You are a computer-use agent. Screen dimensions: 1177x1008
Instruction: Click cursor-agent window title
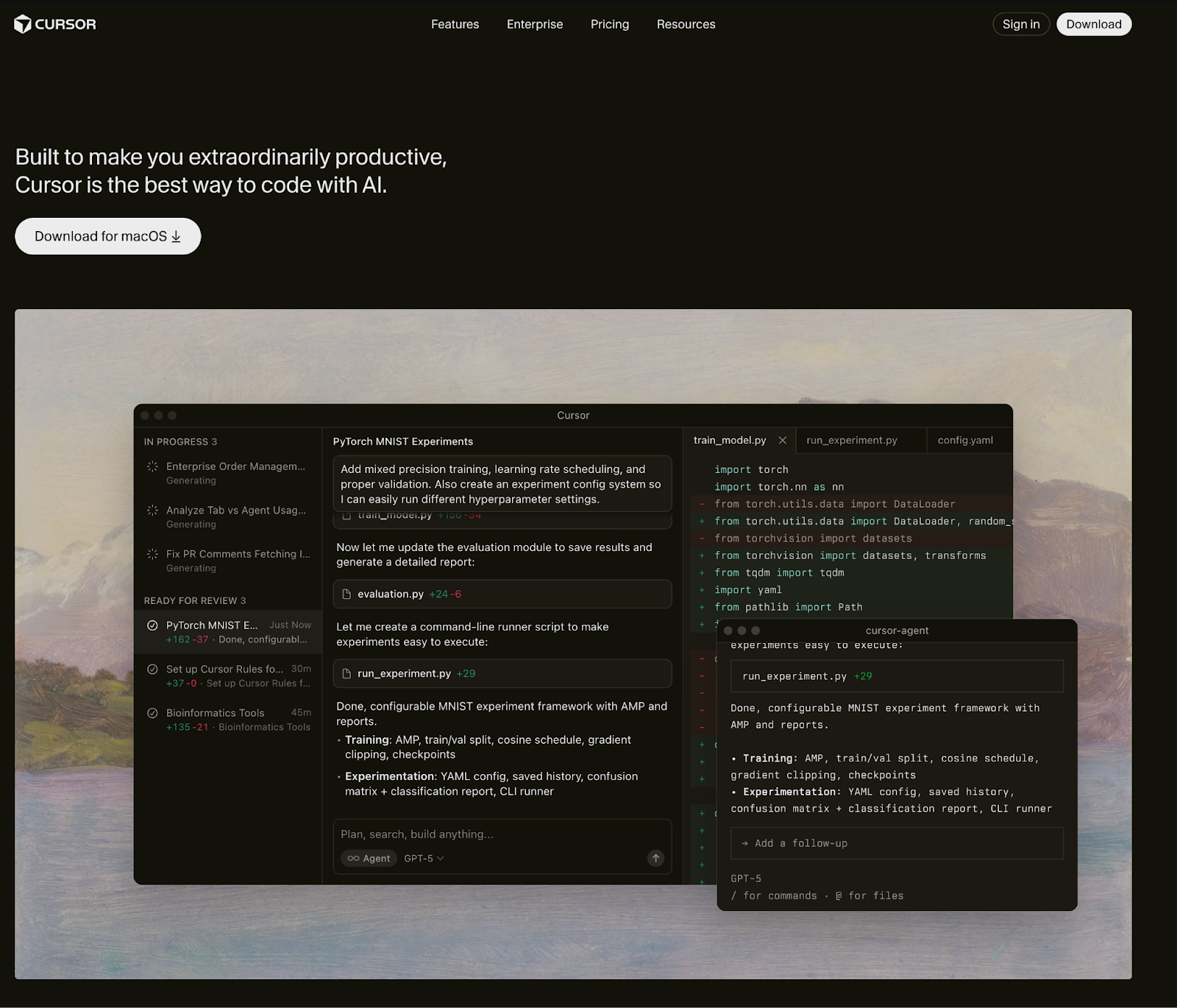coord(897,631)
